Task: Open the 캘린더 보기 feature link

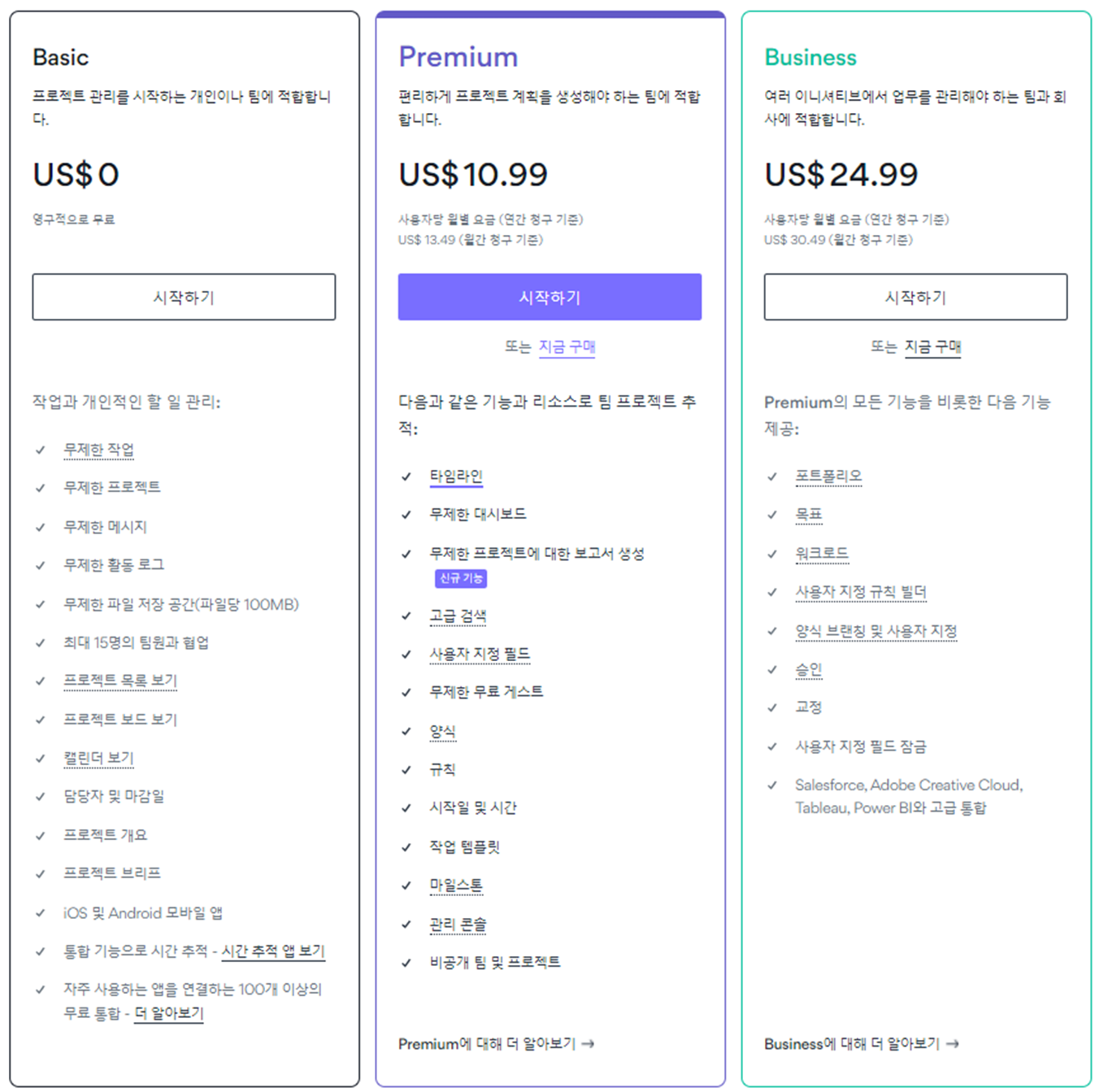Action: pos(98,758)
